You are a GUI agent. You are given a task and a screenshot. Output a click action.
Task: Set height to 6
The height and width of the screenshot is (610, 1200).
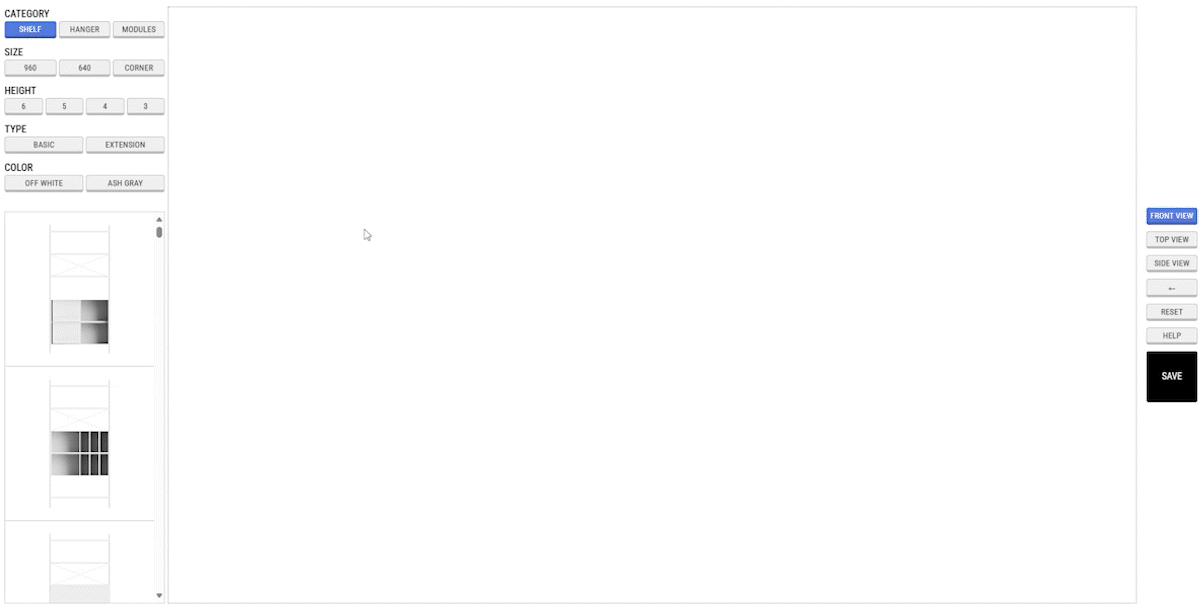point(24,106)
